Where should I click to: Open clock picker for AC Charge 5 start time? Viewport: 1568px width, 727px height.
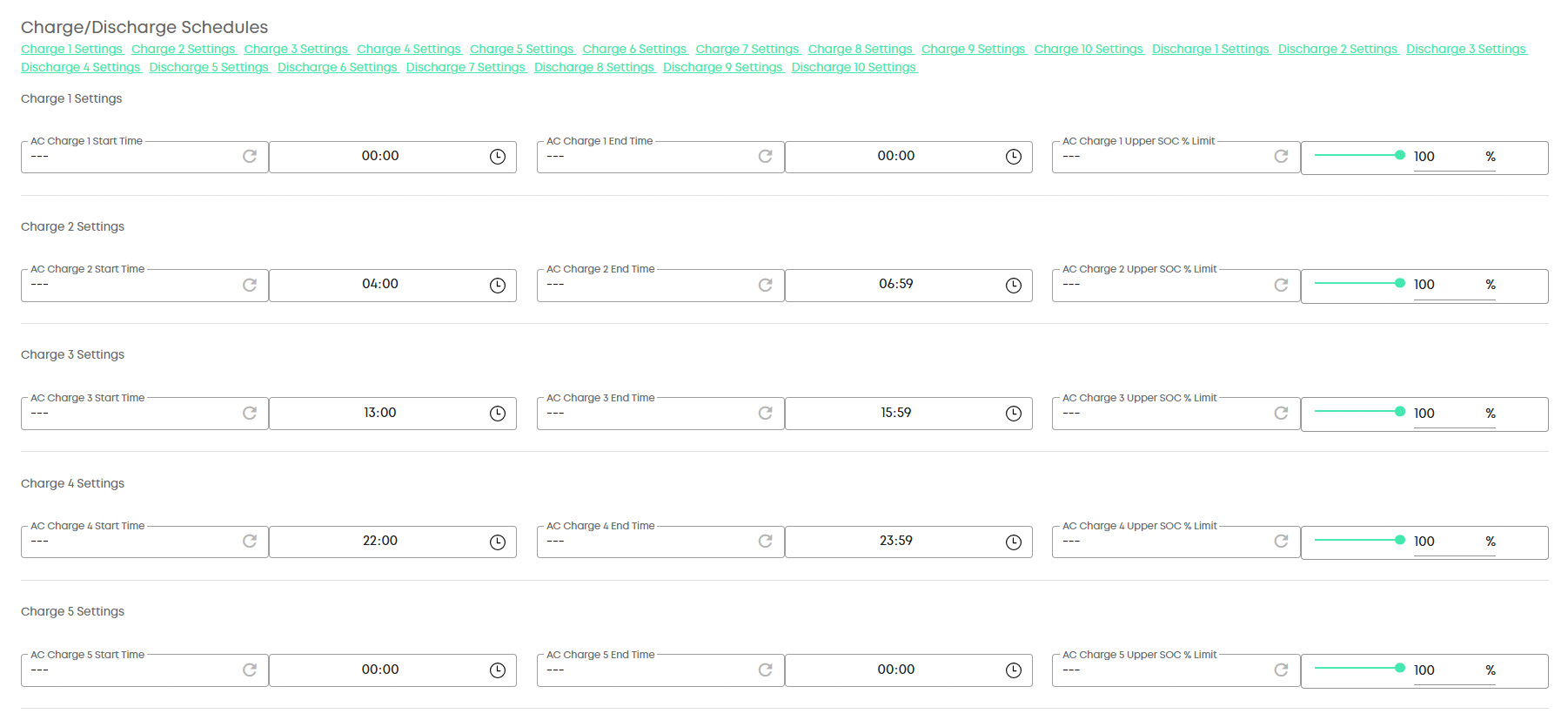point(498,670)
